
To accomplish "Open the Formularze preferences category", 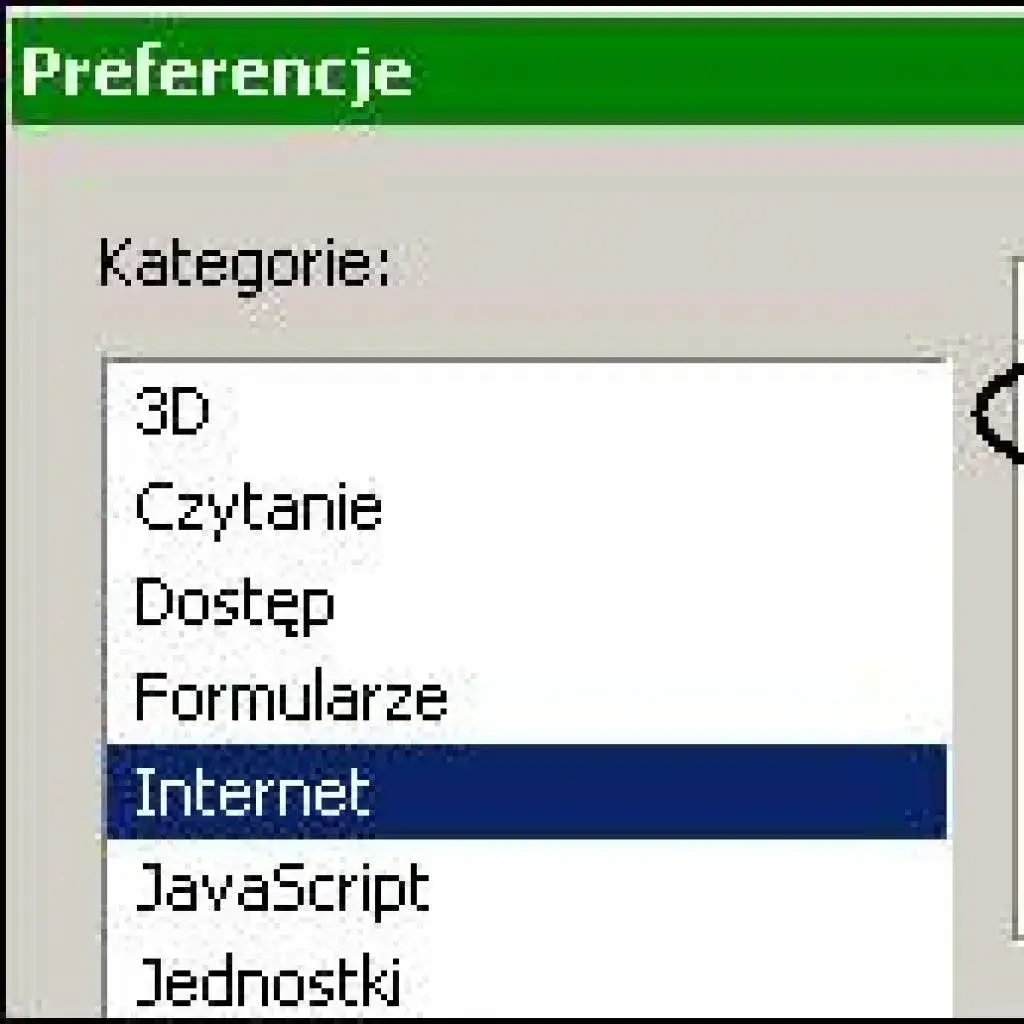I will [x=290, y=695].
